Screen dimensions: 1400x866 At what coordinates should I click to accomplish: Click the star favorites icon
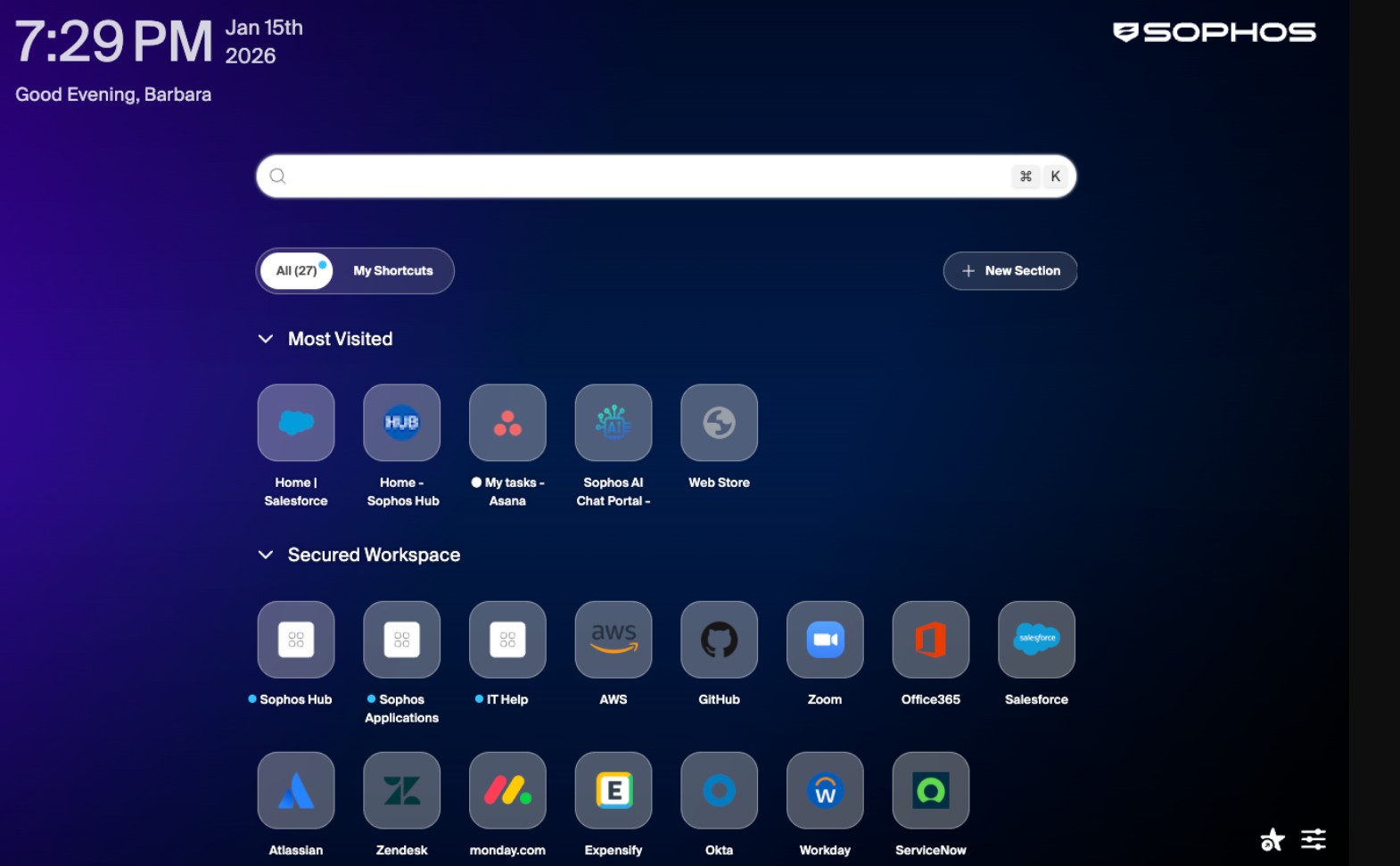pos(1272,839)
